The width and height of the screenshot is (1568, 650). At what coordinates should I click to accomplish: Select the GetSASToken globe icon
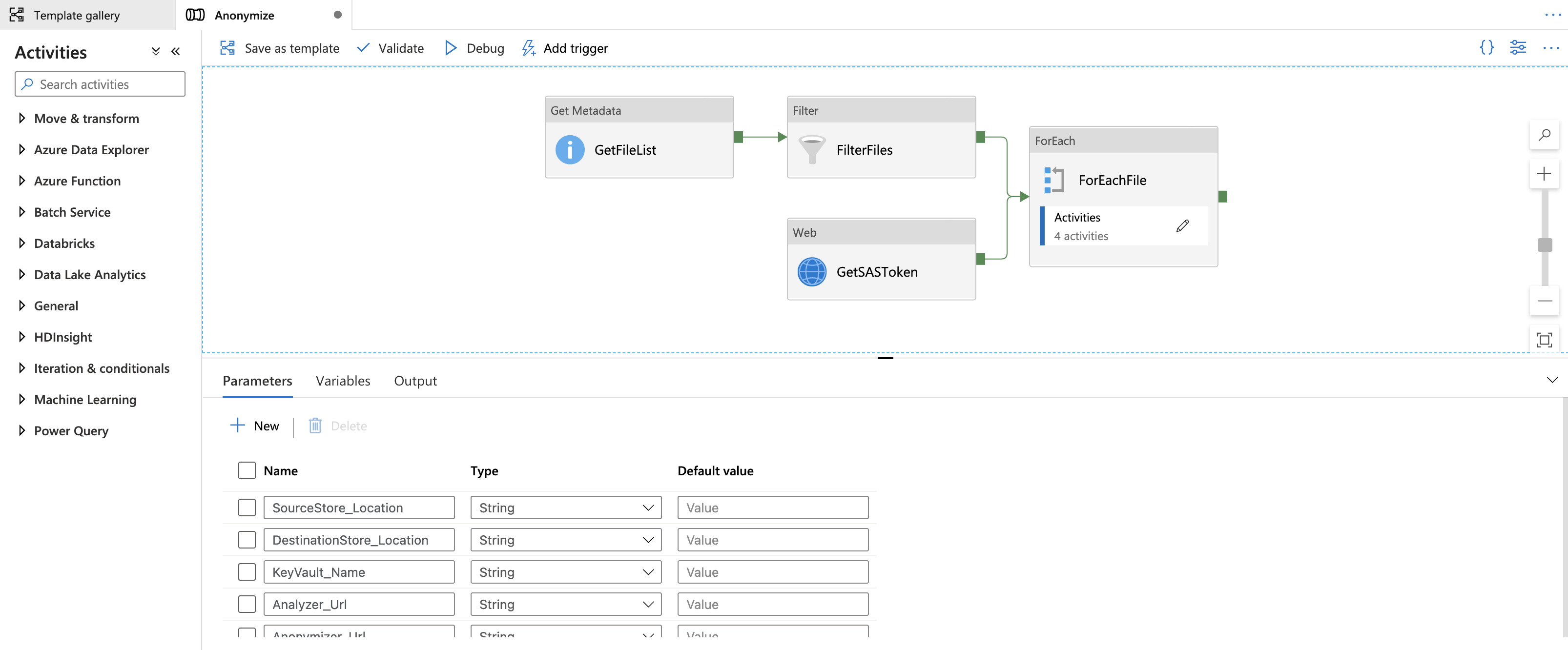pos(812,272)
